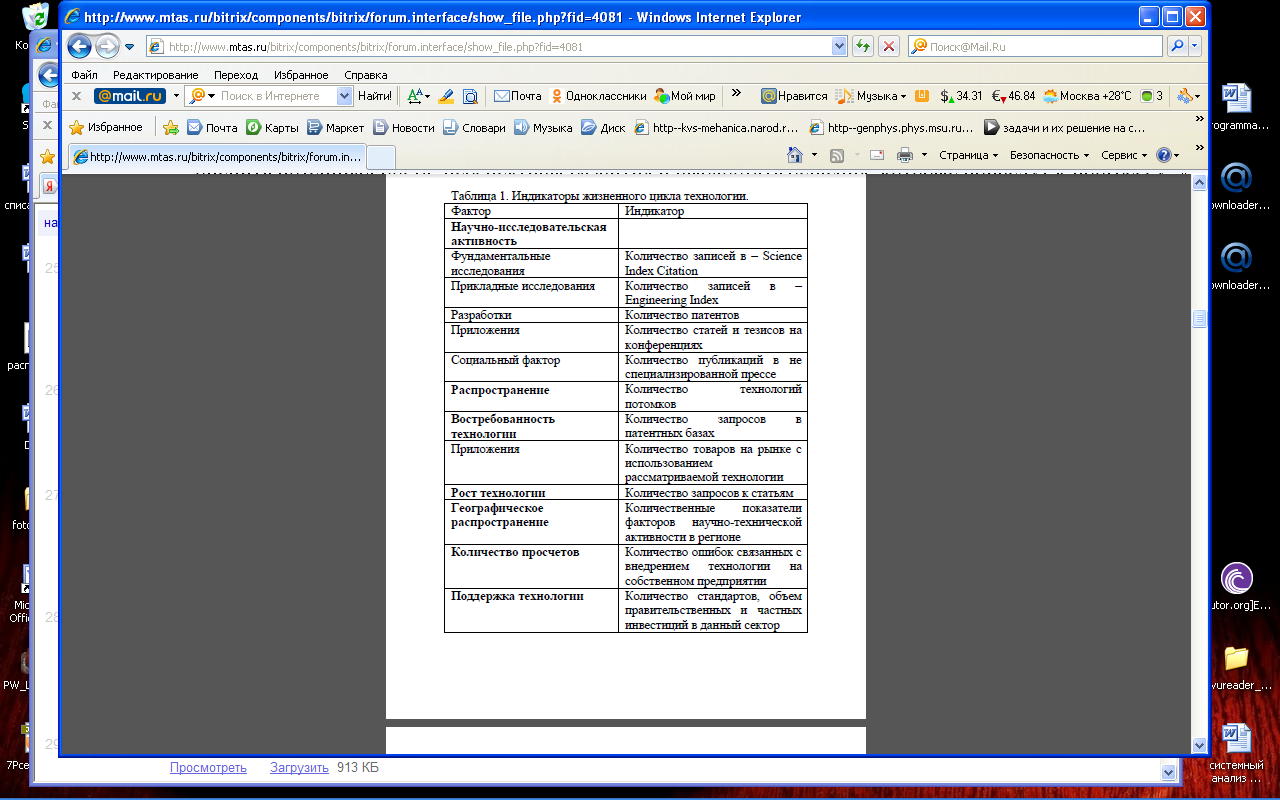Click the highlighter pencil icon
Image resolution: width=1280 pixels, height=800 pixels.
(446, 96)
